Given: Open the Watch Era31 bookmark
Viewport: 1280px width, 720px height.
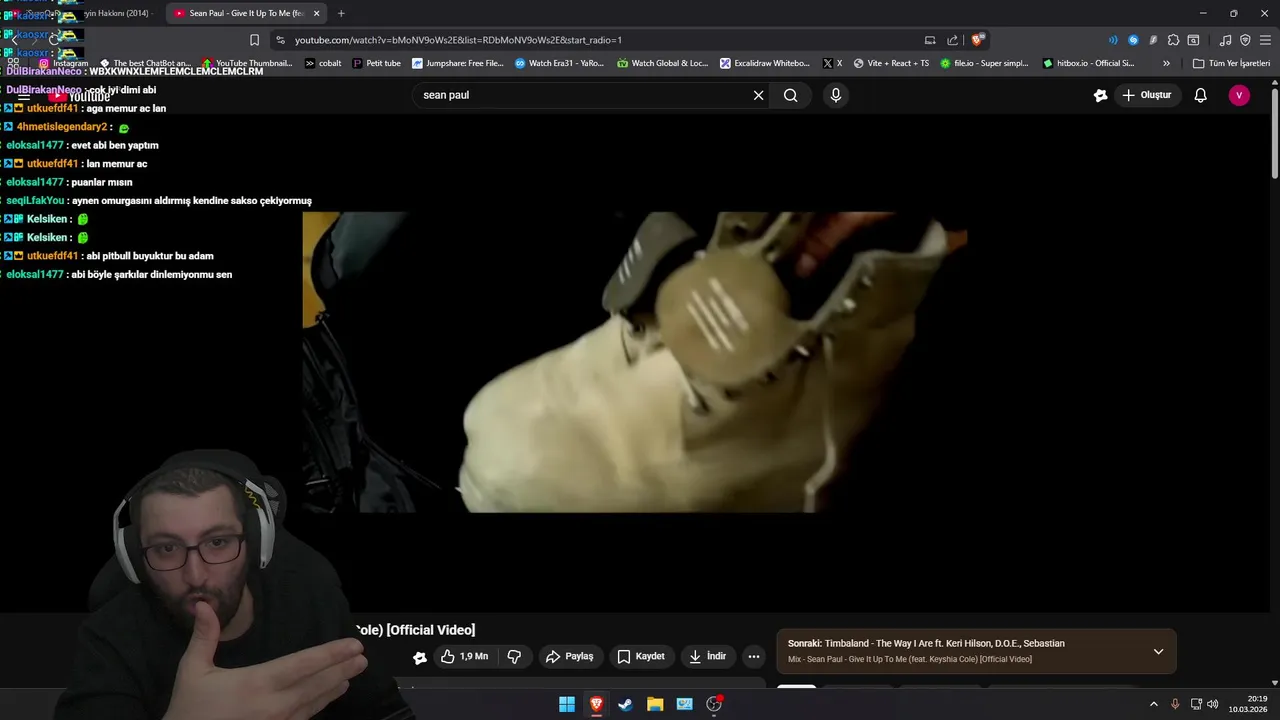Looking at the screenshot, I should 559,63.
